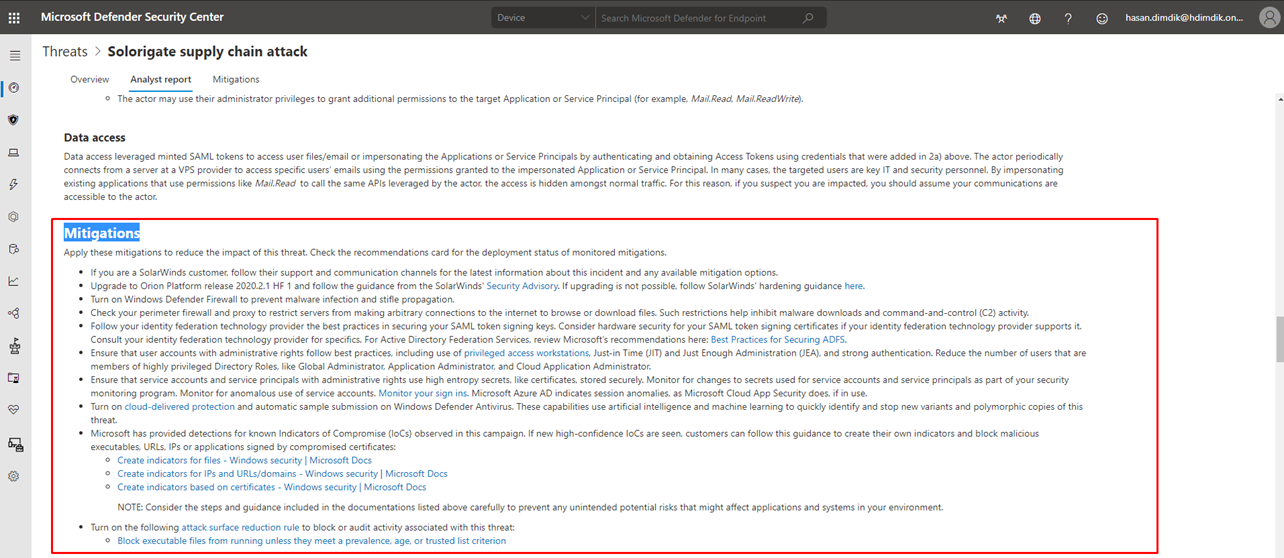Expand the Device search scope dropdown
Screen dimensions: 1284x558
(543, 18)
